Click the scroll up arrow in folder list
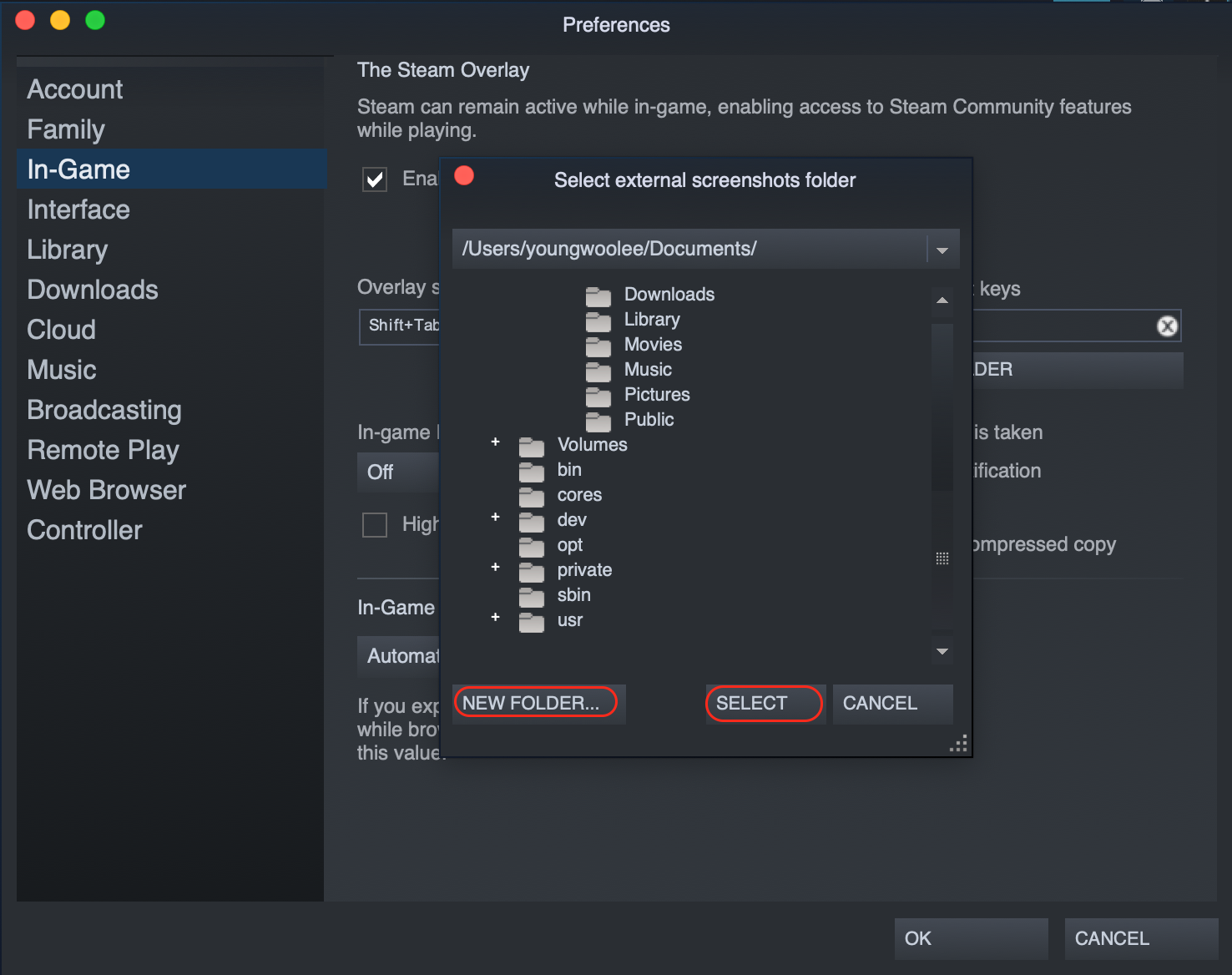 (942, 301)
